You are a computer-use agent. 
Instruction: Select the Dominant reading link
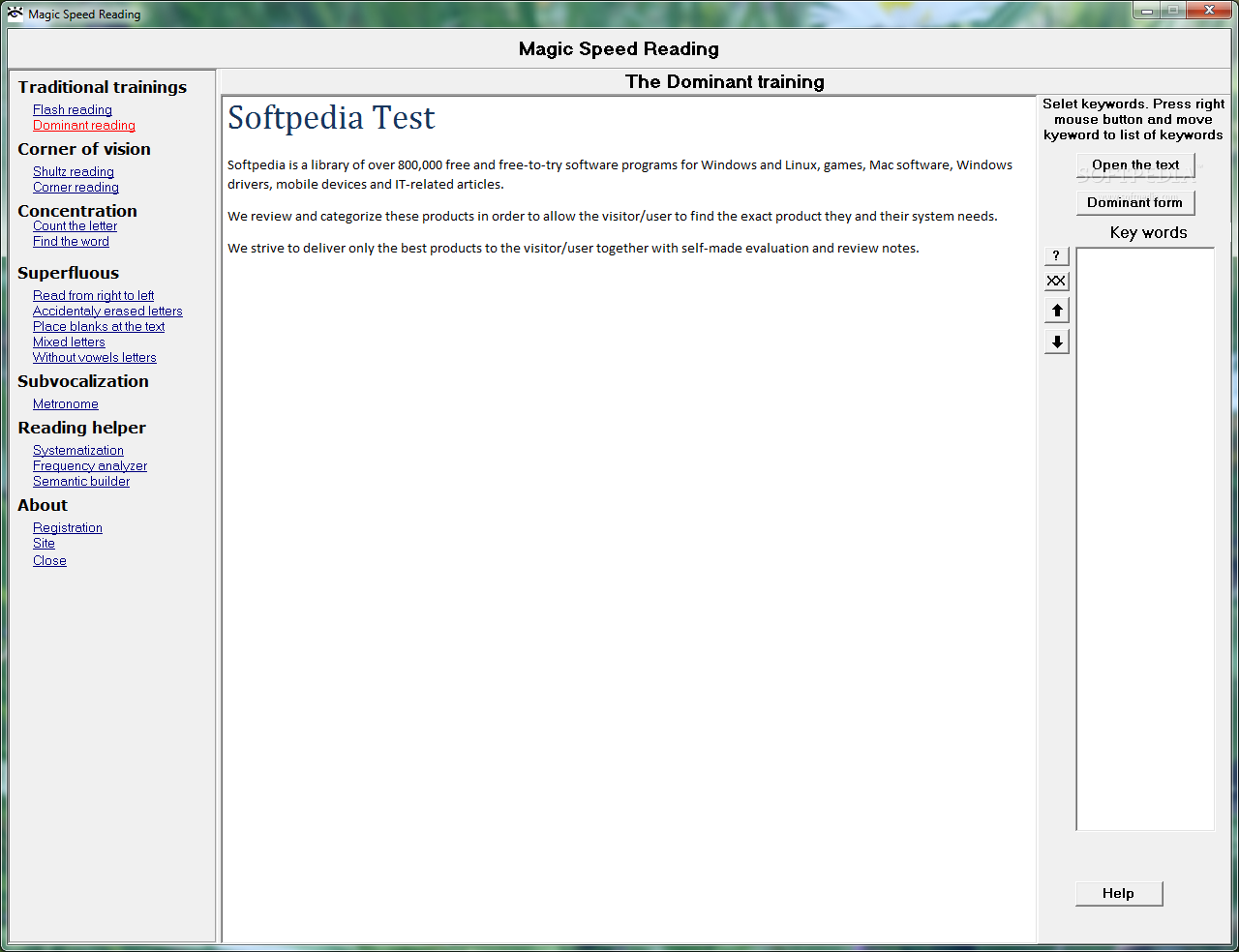(x=84, y=126)
